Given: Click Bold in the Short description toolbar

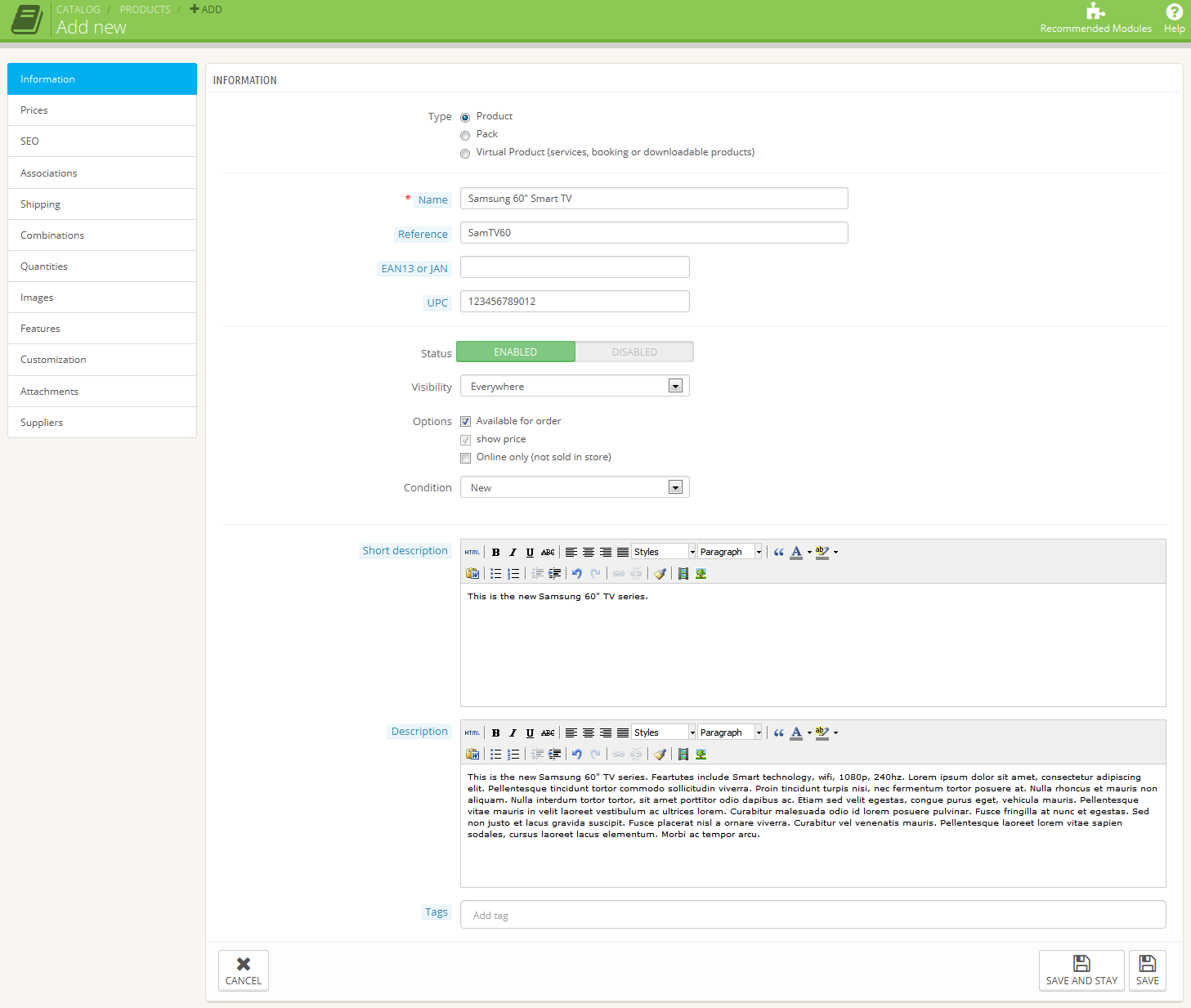Looking at the screenshot, I should (495, 553).
